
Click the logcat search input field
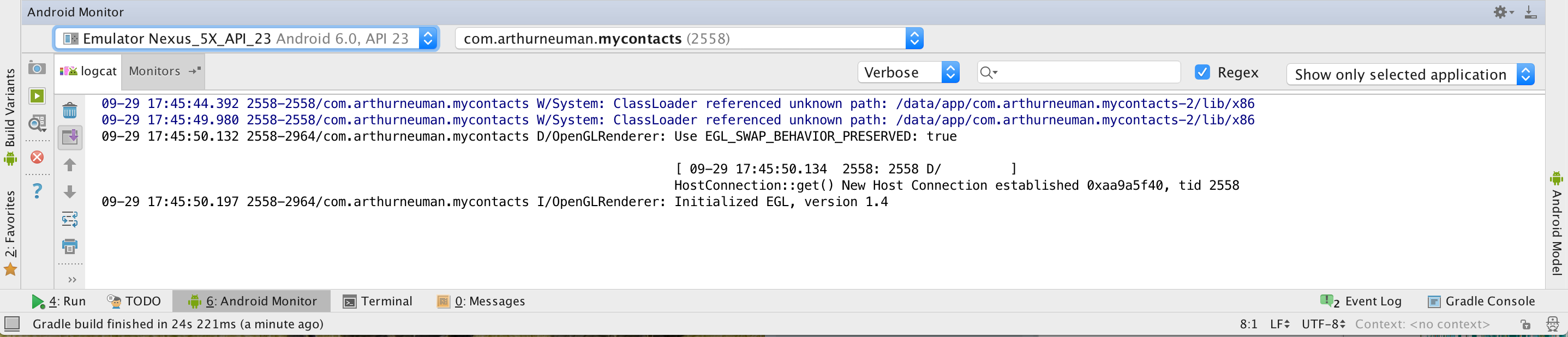[x=1079, y=73]
